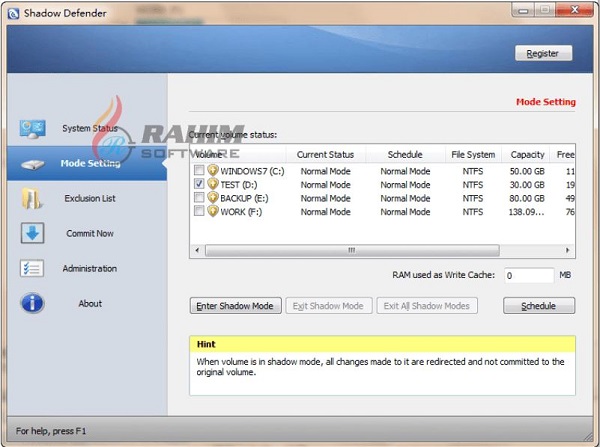Click the status bar help text
The image size is (600, 447).
pyautogui.click(x=51, y=431)
